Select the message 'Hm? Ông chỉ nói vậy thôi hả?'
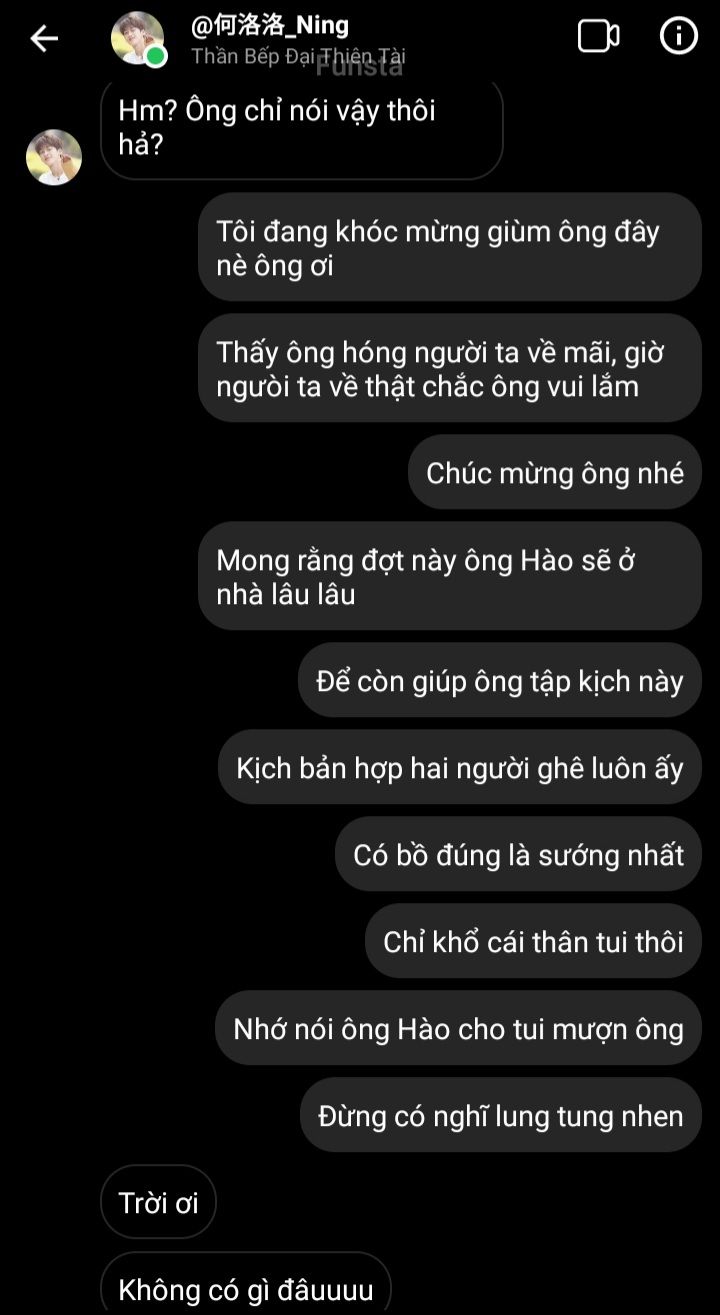The image size is (720, 1315). pos(301,129)
